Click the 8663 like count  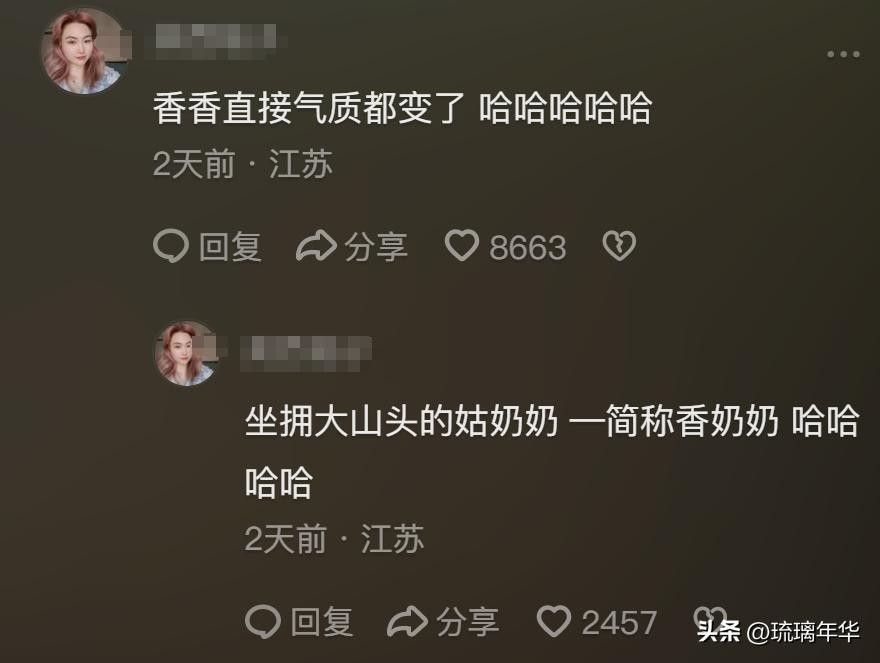click(528, 247)
